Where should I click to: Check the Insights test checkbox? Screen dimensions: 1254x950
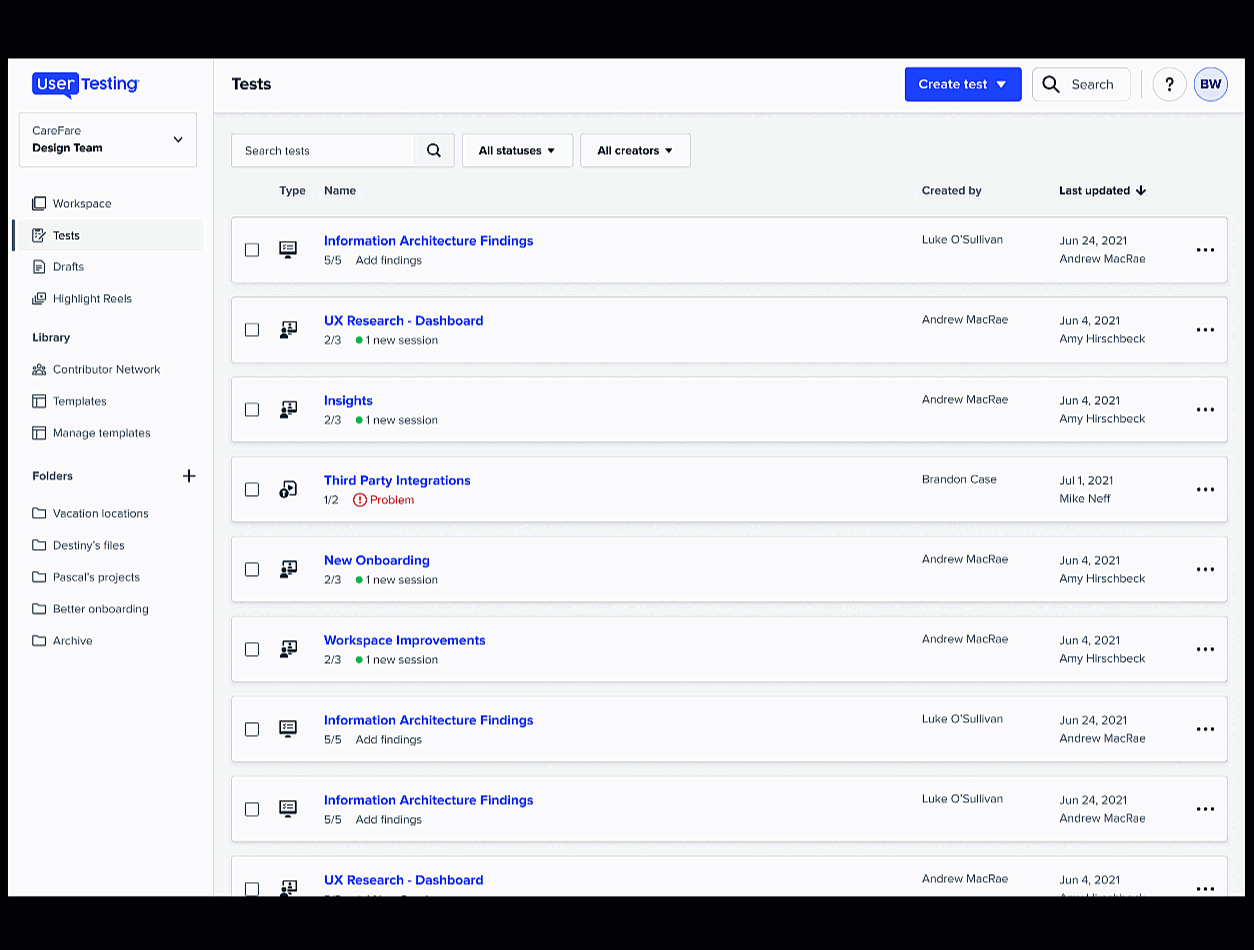pos(252,410)
